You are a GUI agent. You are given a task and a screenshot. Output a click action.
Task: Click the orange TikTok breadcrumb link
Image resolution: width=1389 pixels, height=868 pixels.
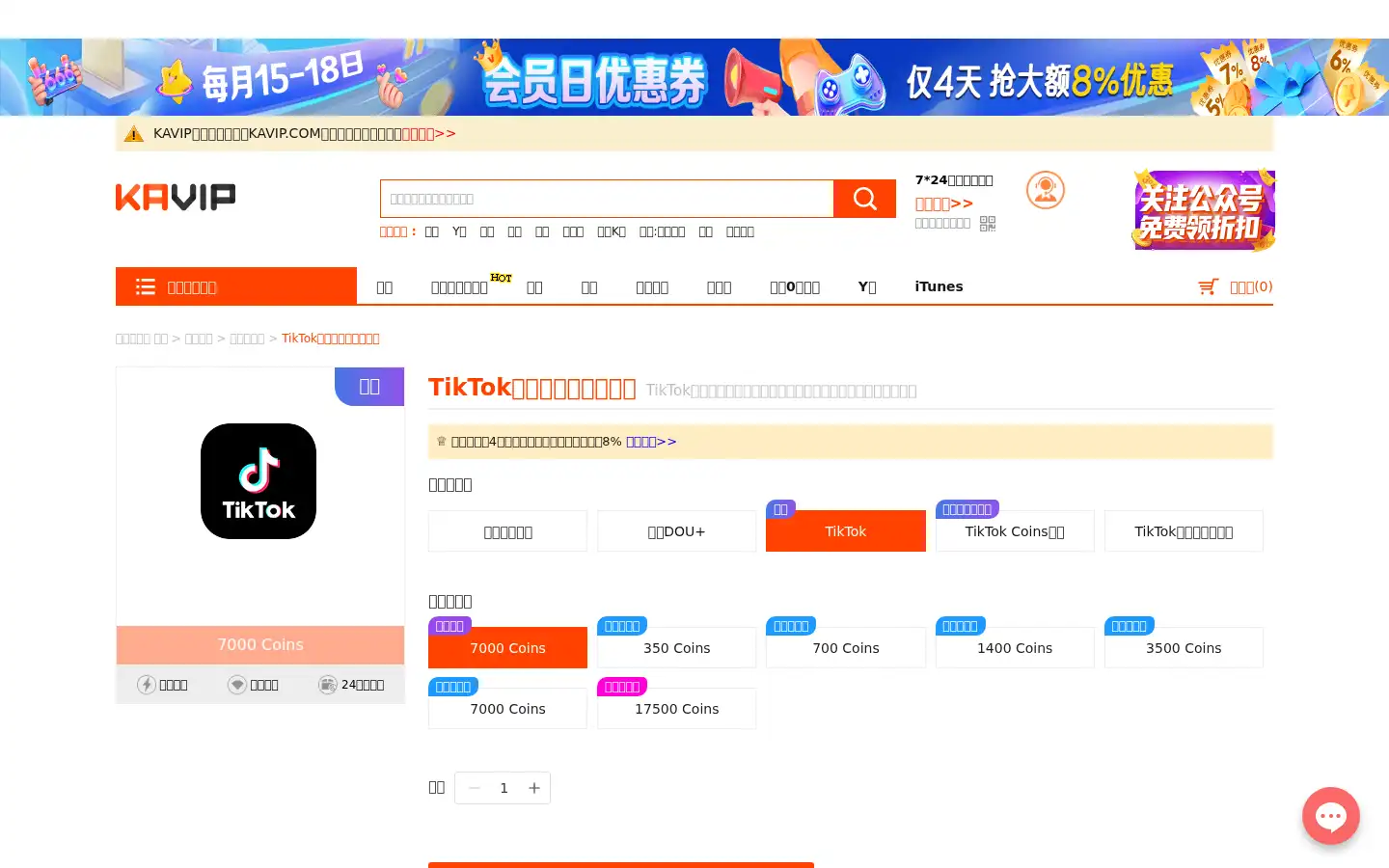(x=330, y=339)
